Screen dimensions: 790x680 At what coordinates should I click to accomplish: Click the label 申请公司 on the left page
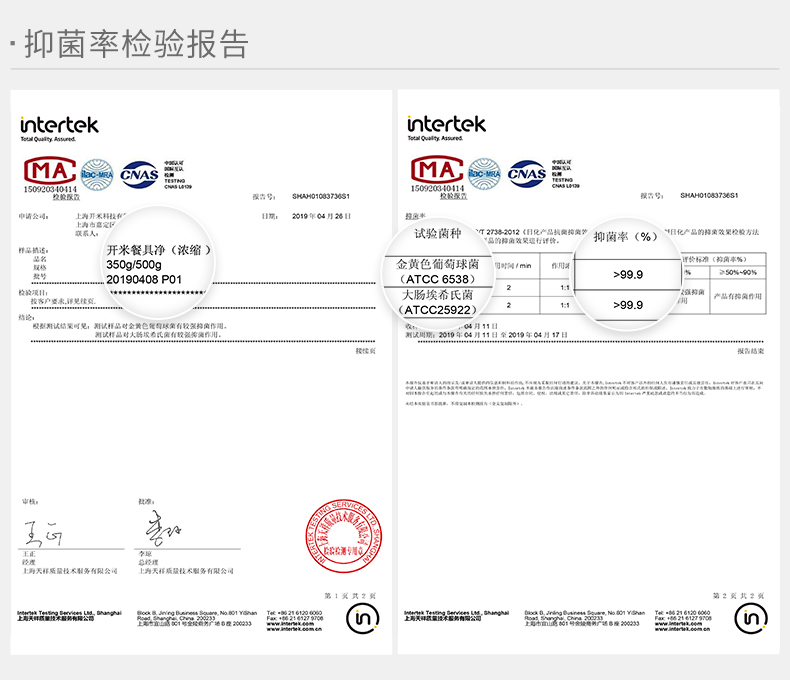(33, 217)
